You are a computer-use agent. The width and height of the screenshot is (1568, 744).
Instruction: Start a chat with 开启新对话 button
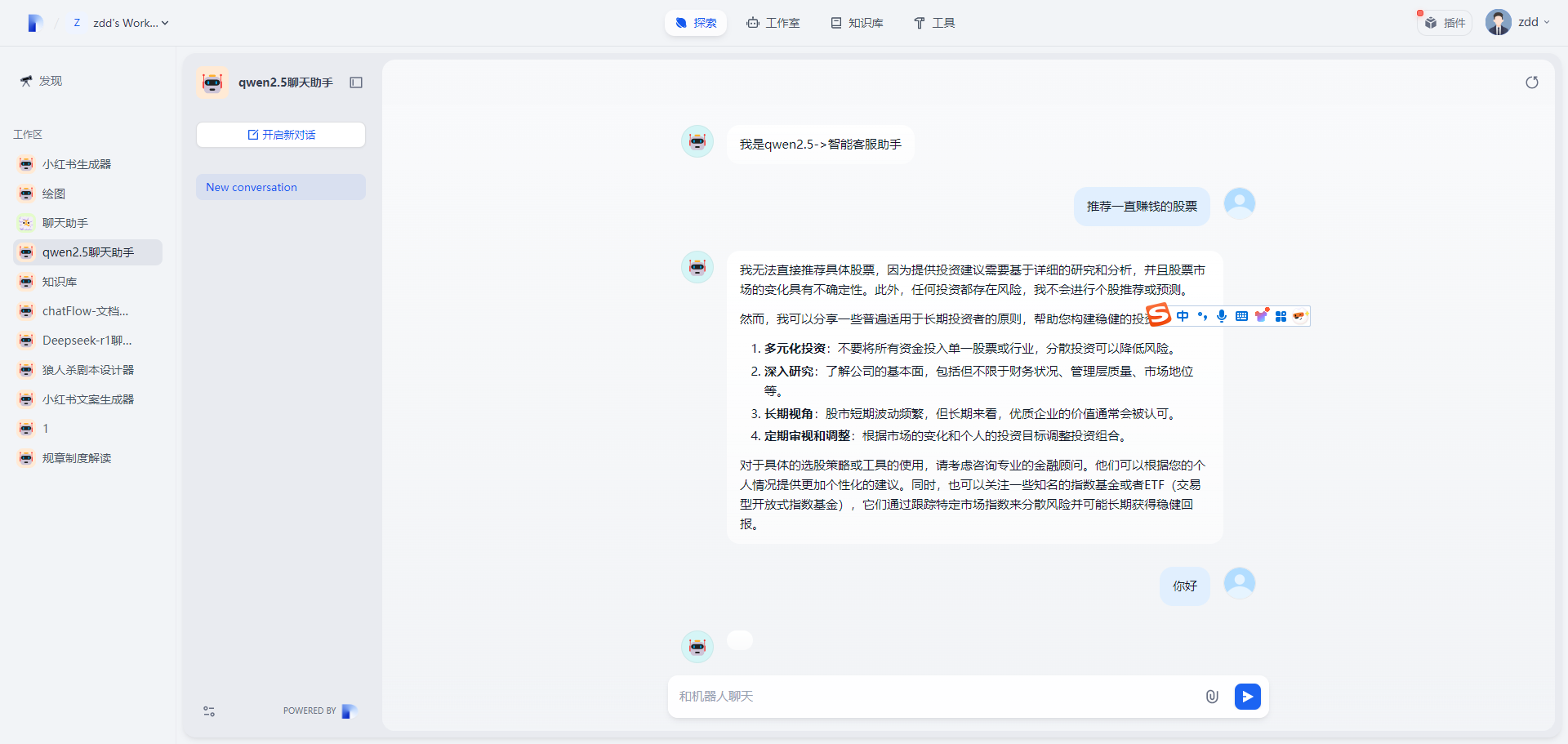(280, 135)
